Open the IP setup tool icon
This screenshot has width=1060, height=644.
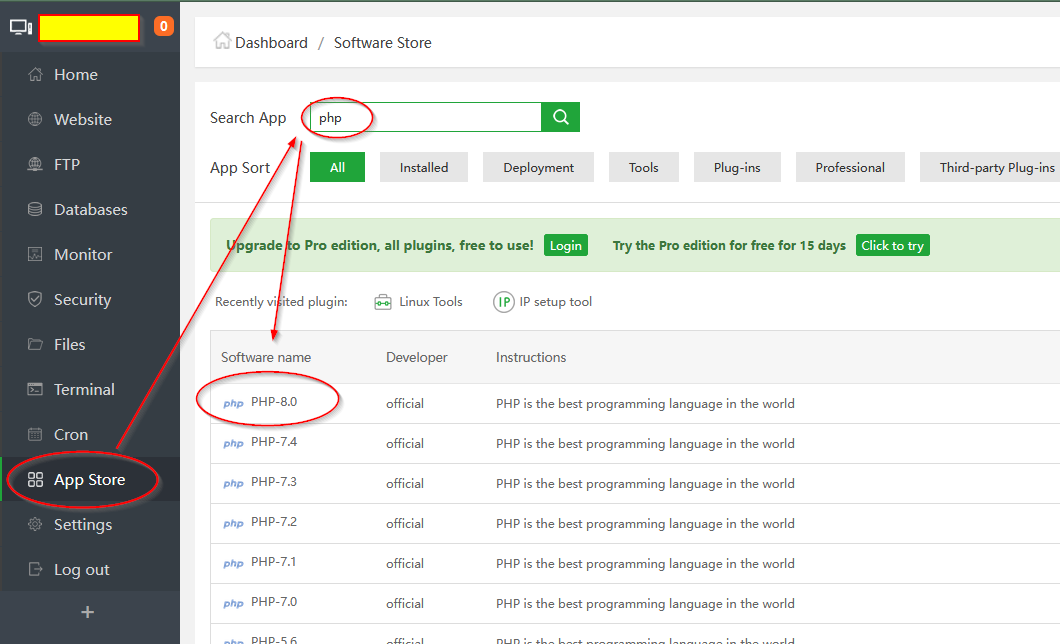(504, 302)
